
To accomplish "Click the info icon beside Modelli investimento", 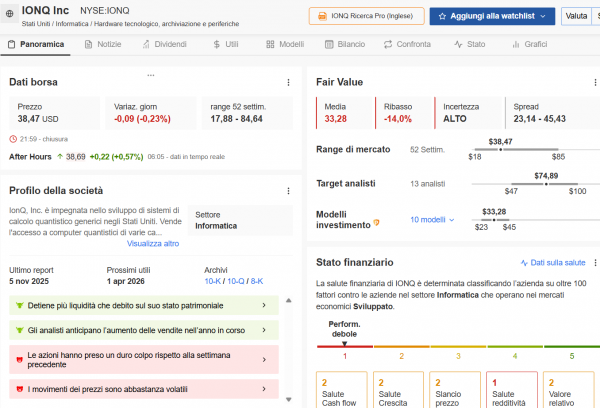I will (x=377, y=221).
